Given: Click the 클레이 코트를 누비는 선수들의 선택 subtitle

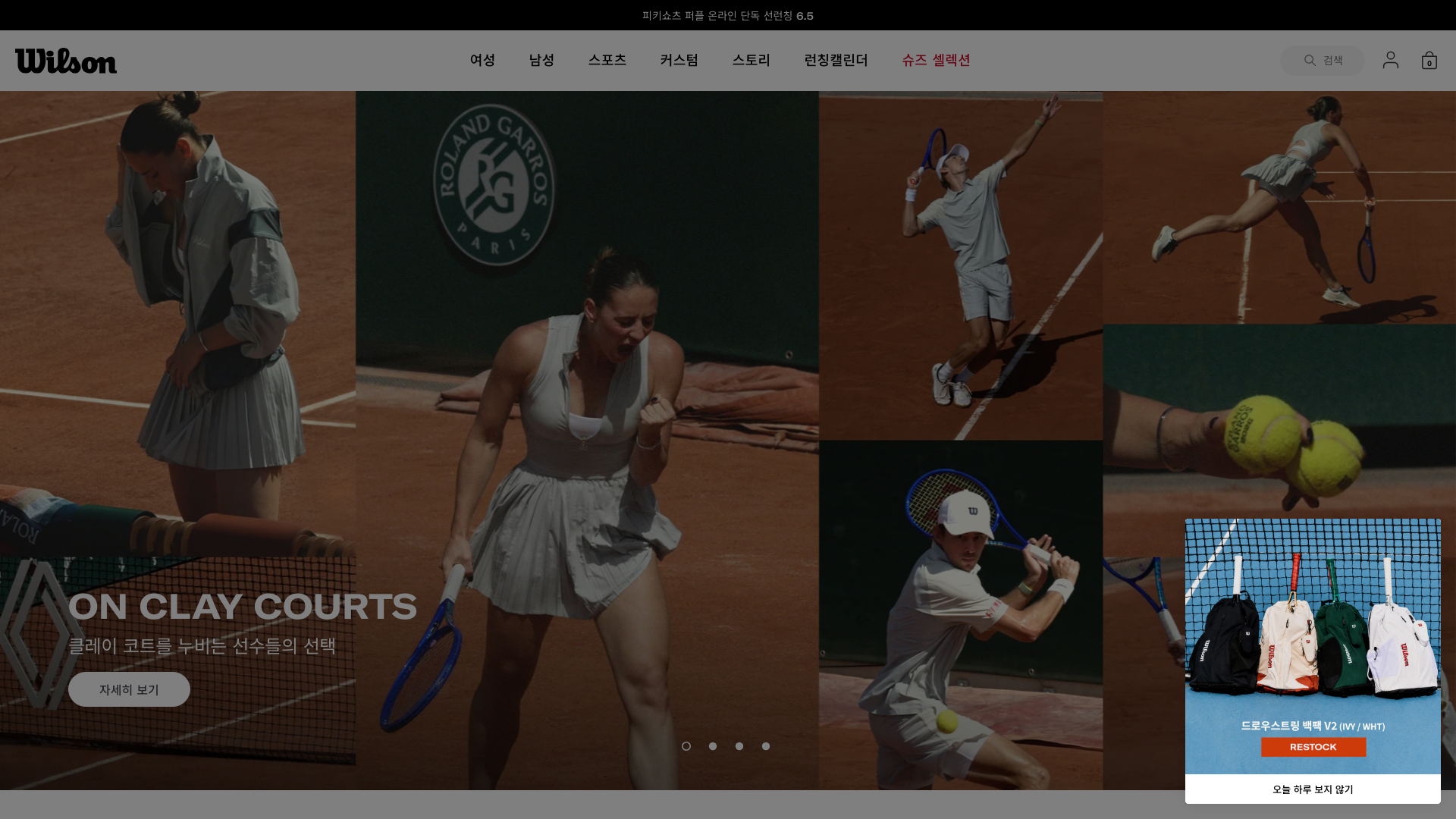Looking at the screenshot, I should (x=202, y=646).
